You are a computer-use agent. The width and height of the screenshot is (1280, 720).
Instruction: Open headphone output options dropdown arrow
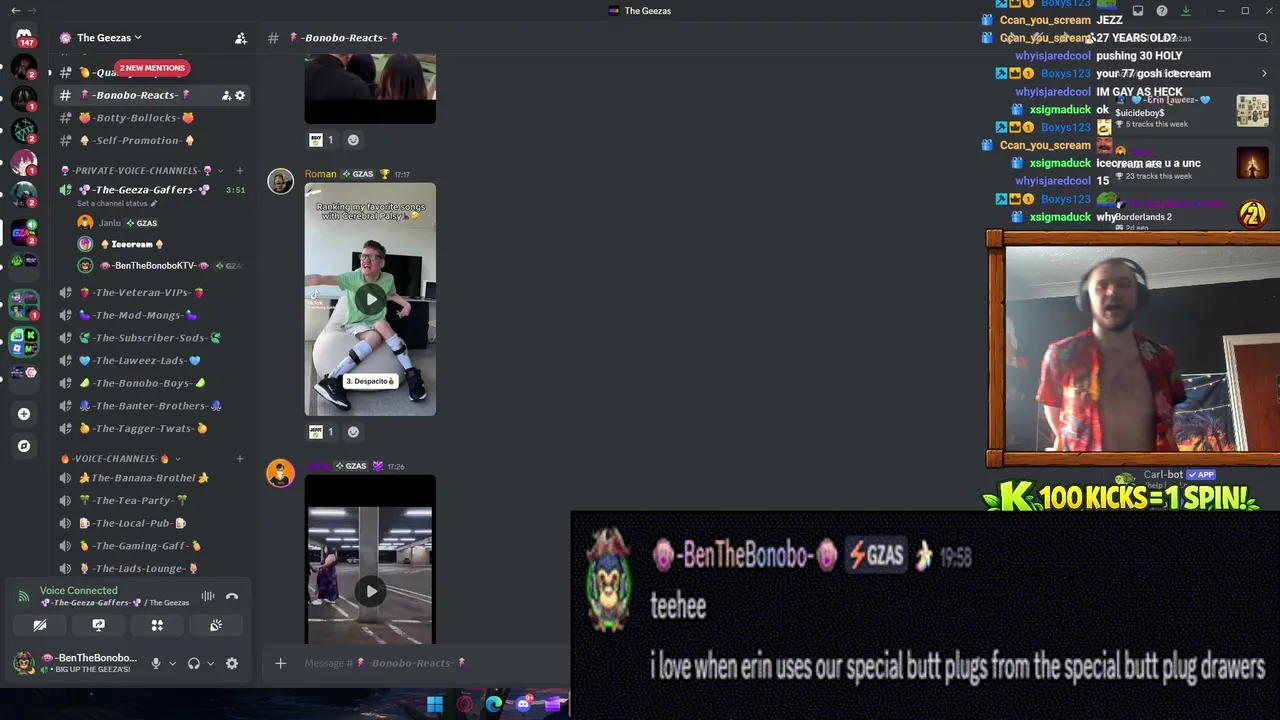[x=210, y=664]
